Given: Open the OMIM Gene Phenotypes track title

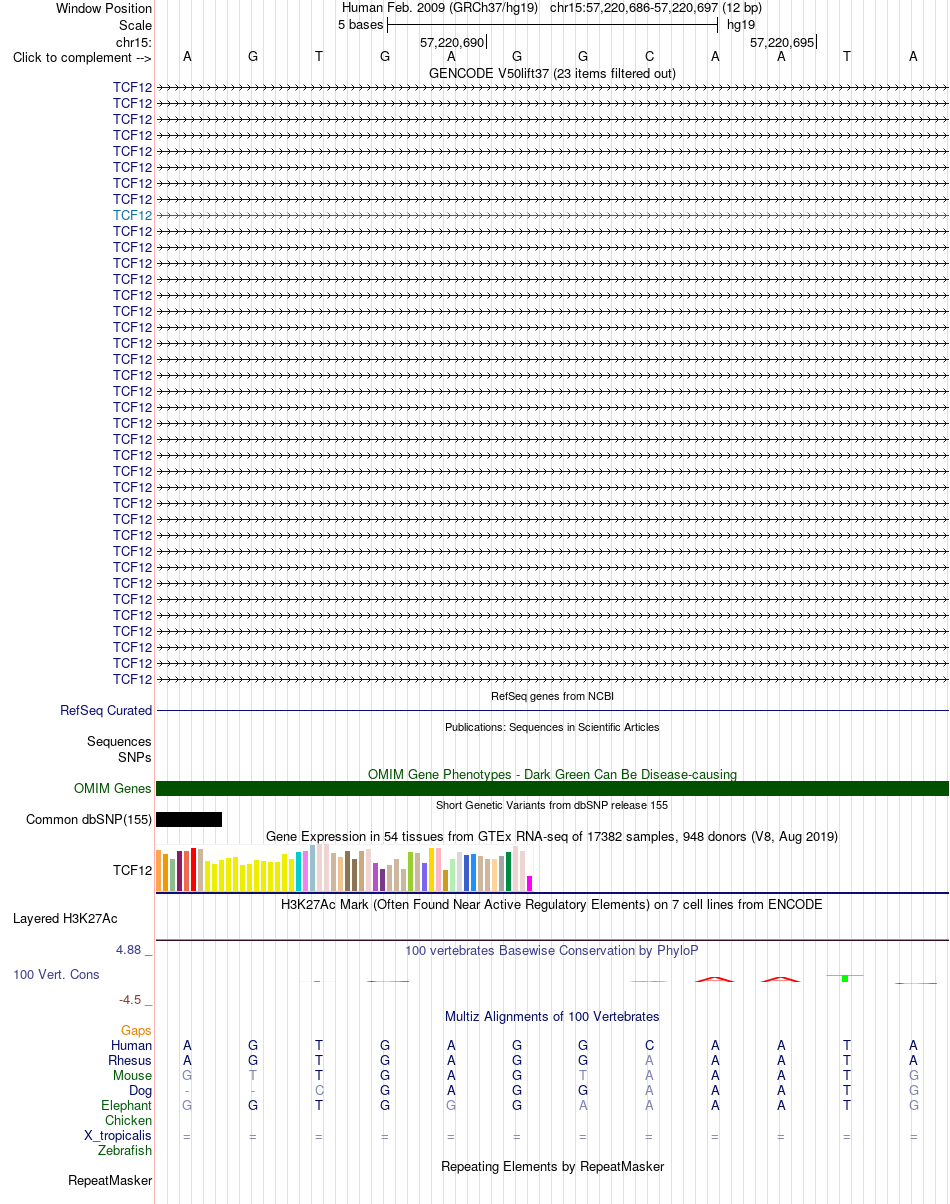Looking at the screenshot, I should click(x=552, y=774).
